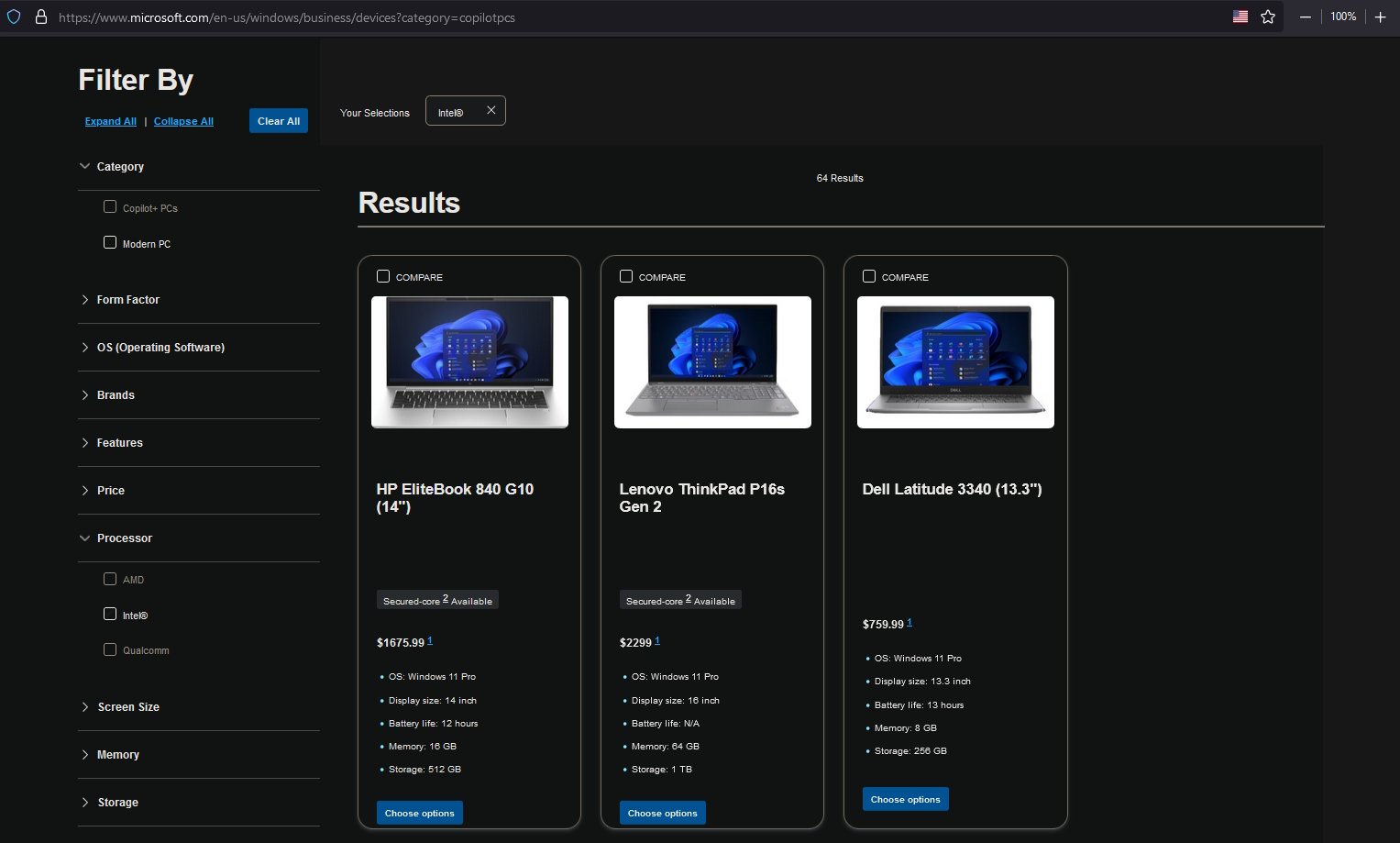1400x843 pixels.
Task: Click Storage: 1 TB spec line
Action: coord(662,770)
